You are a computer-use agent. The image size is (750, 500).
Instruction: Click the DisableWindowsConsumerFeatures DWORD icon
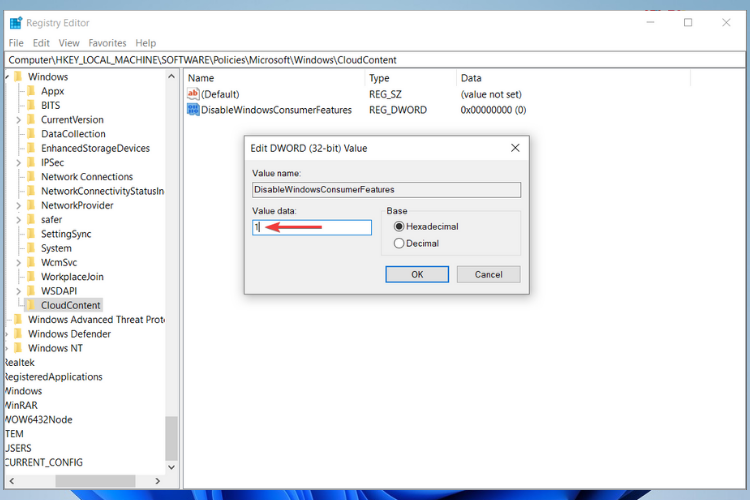click(193, 110)
